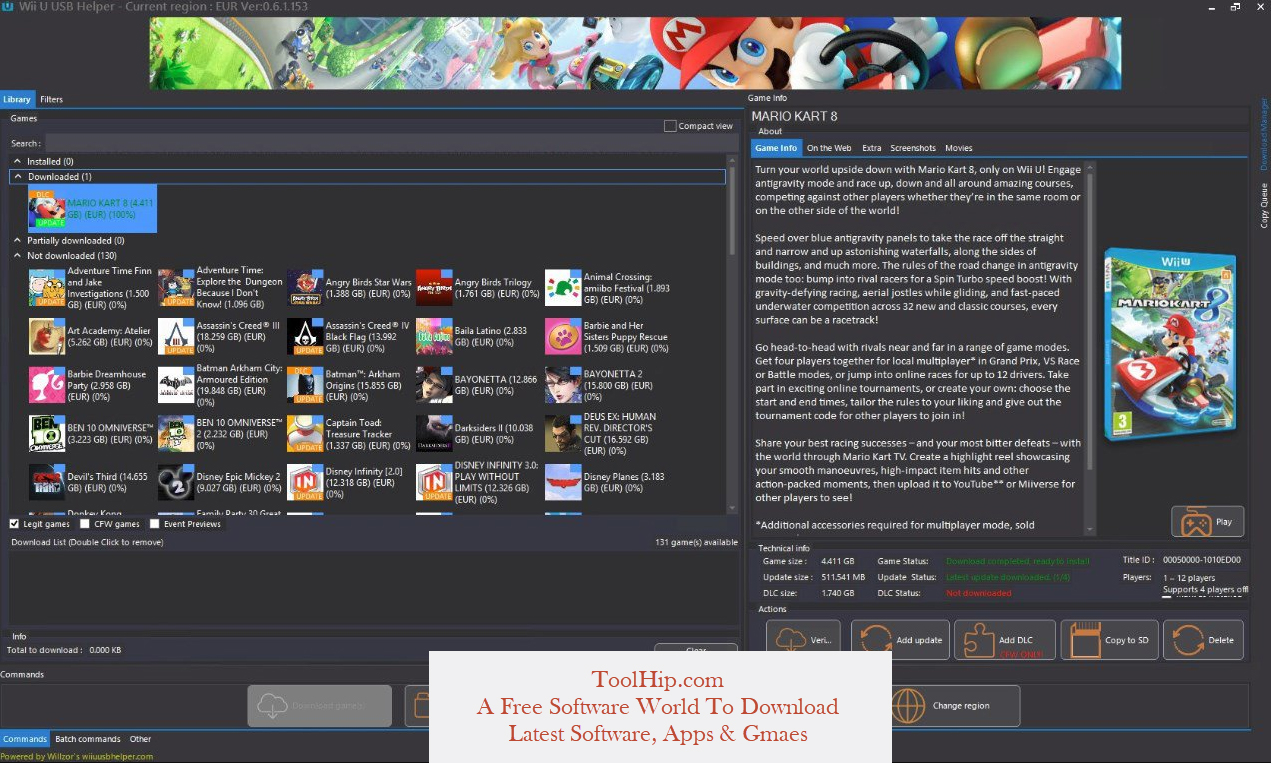Viewport: 1271px width, 763px height.
Task: Pick the Angry Birds Trilogy icon
Action: click(x=434, y=288)
